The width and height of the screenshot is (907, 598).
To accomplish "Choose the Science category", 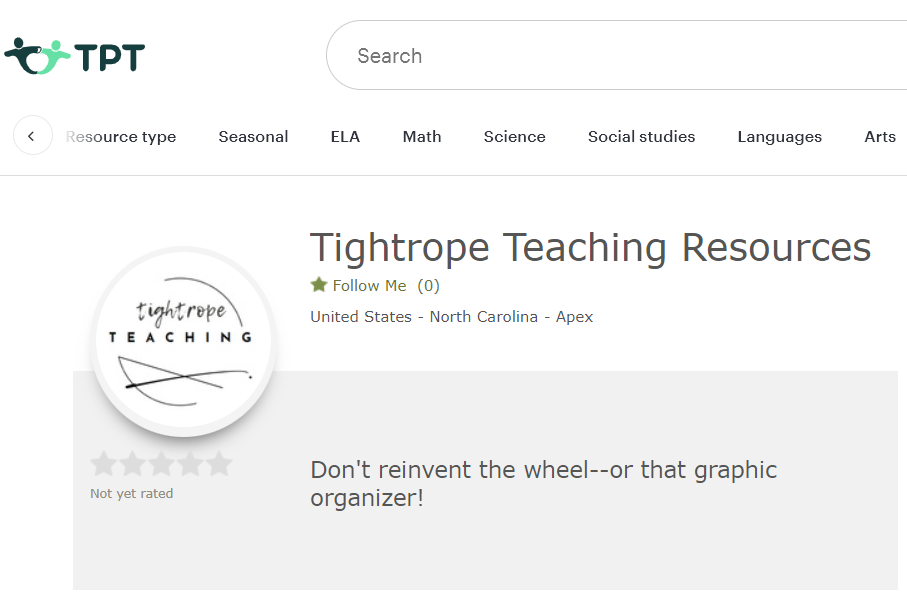I will coord(514,137).
